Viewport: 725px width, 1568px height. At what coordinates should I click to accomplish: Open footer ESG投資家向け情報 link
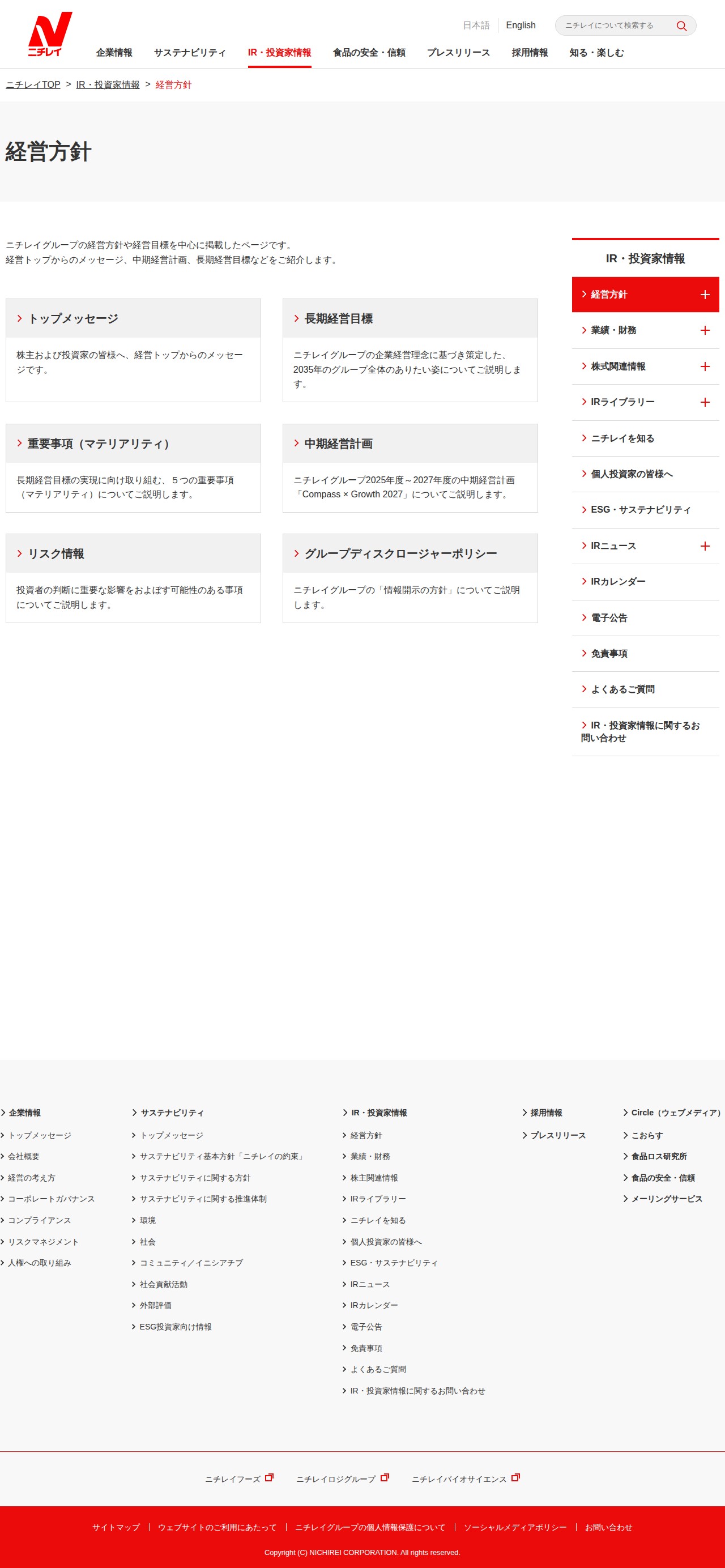[x=176, y=1327]
